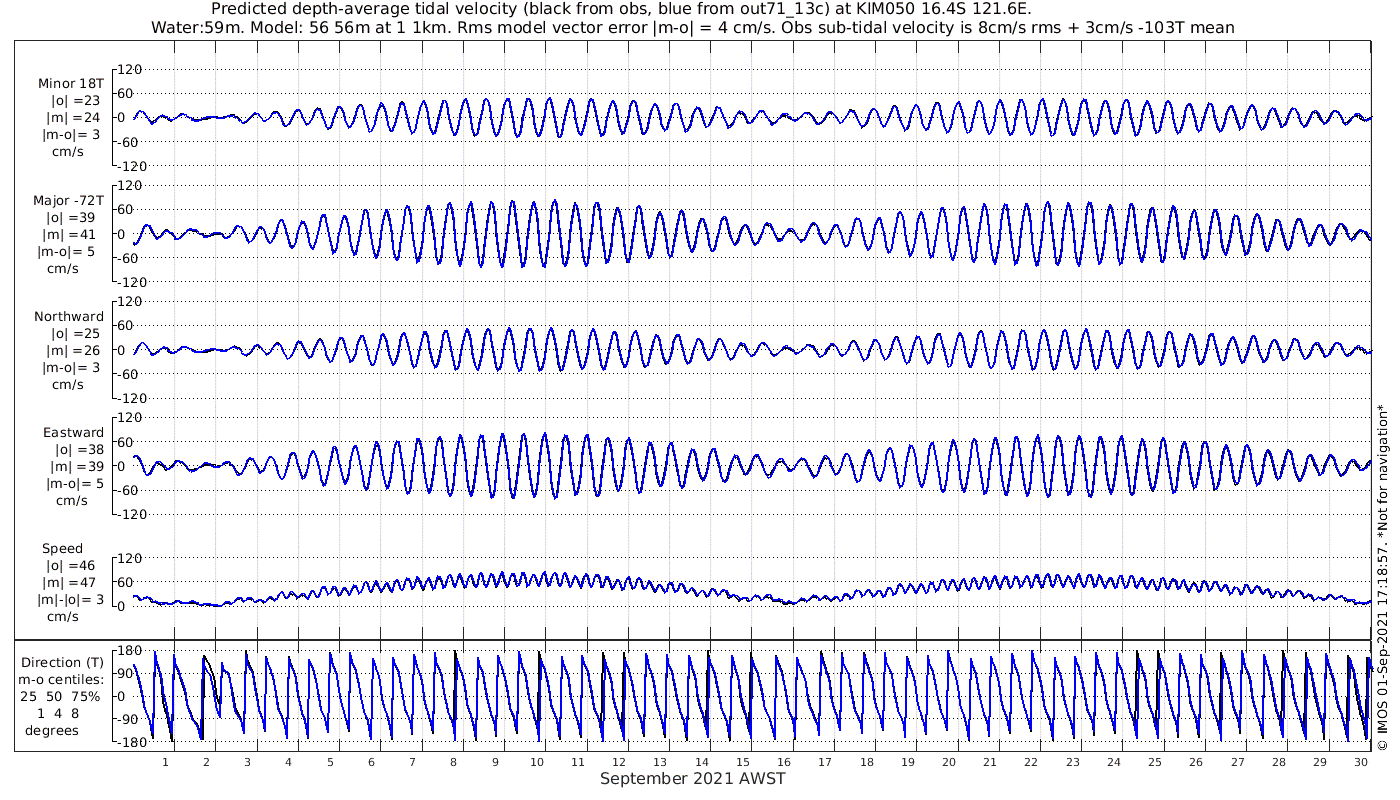Select the vertical "IMOS 01-Sep-2021 17:18:57" copyright text
This screenshot has width=1400, height=800.
pos(1384,577)
